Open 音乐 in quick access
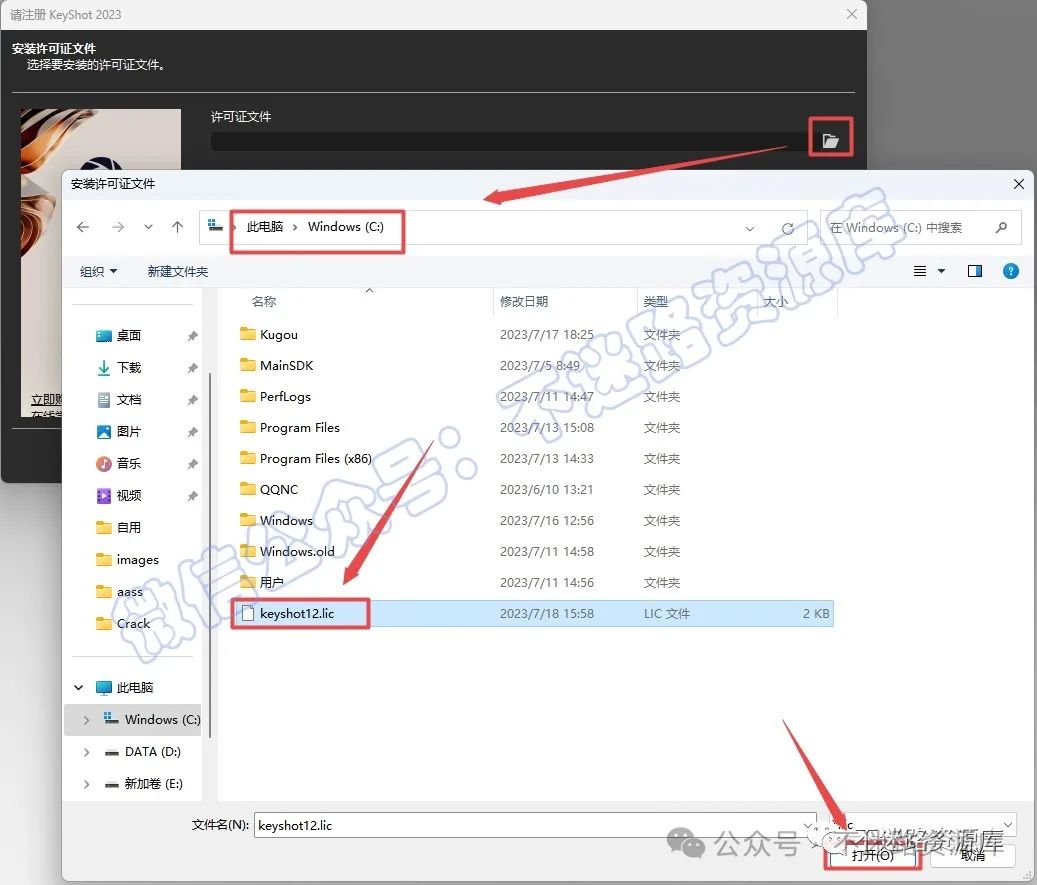This screenshot has width=1037, height=885. point(128,464)
